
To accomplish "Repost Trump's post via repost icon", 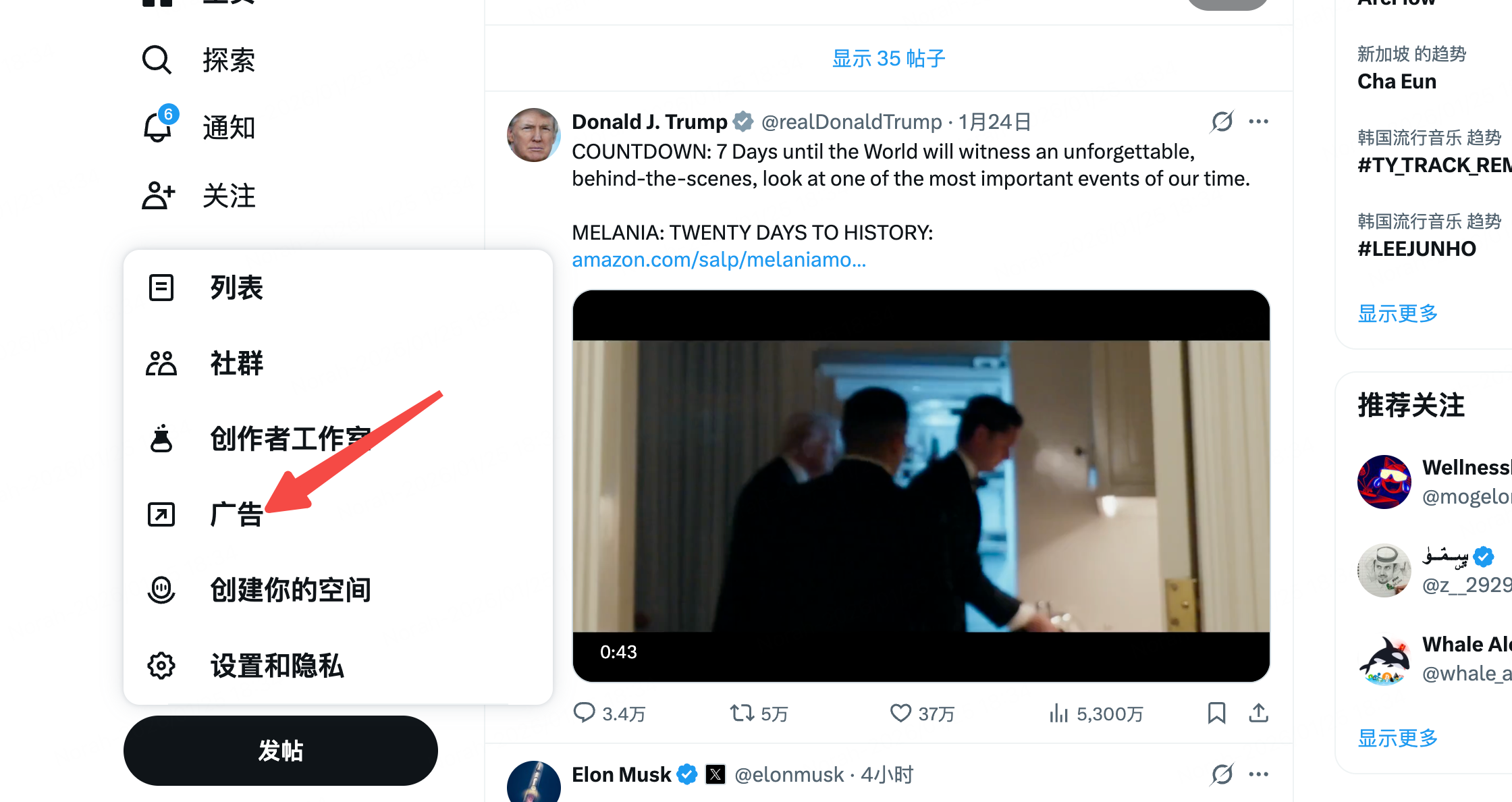I will coord(742,713).
